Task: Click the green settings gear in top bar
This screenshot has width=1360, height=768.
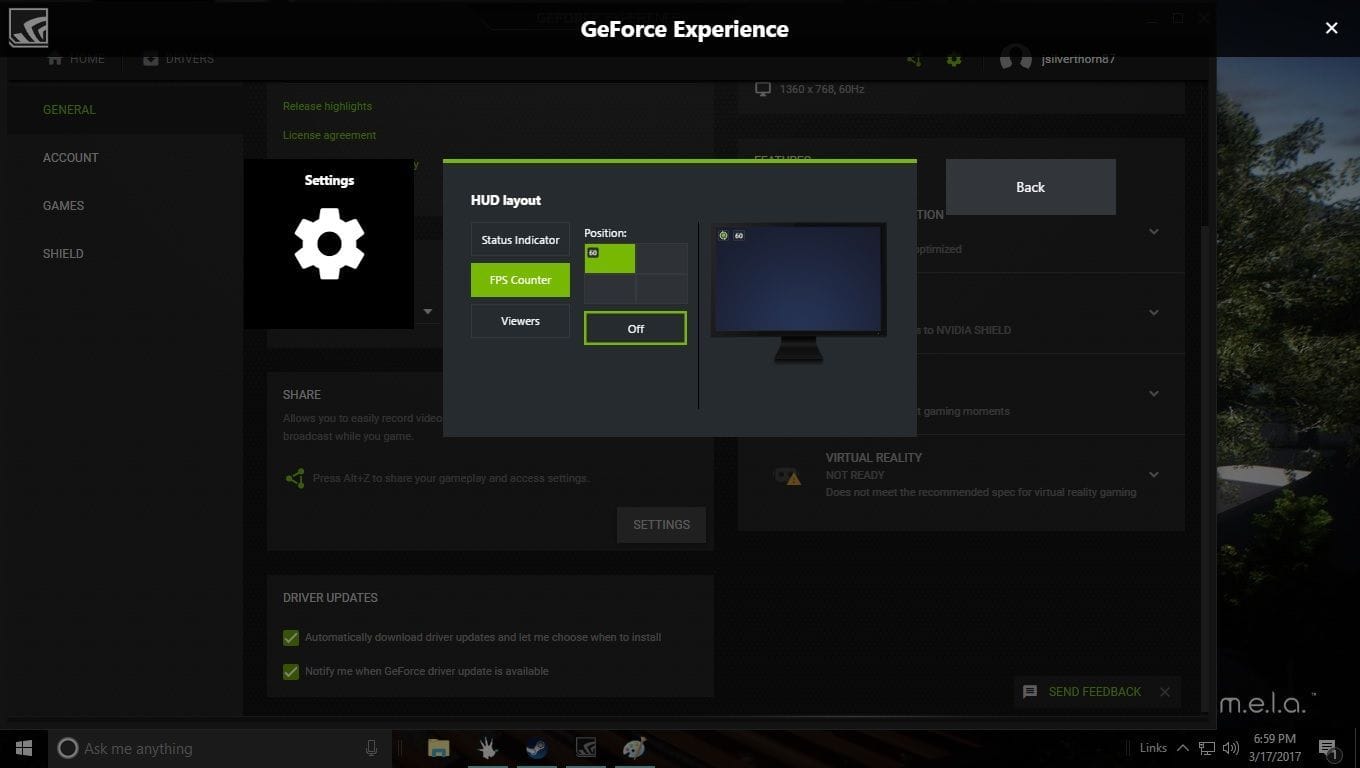Action: (954, 59)
